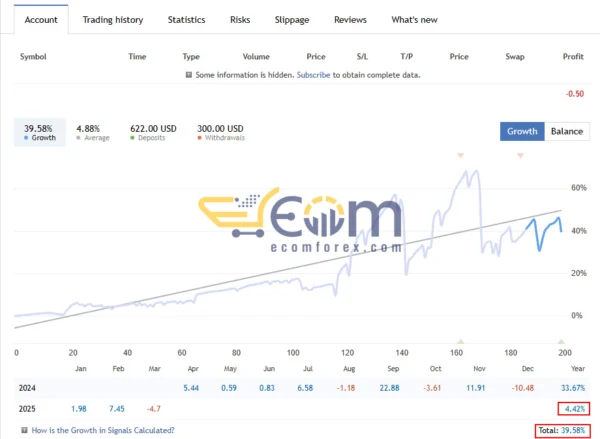
Task: Open the What's new tab
Action: coord(414,20)
